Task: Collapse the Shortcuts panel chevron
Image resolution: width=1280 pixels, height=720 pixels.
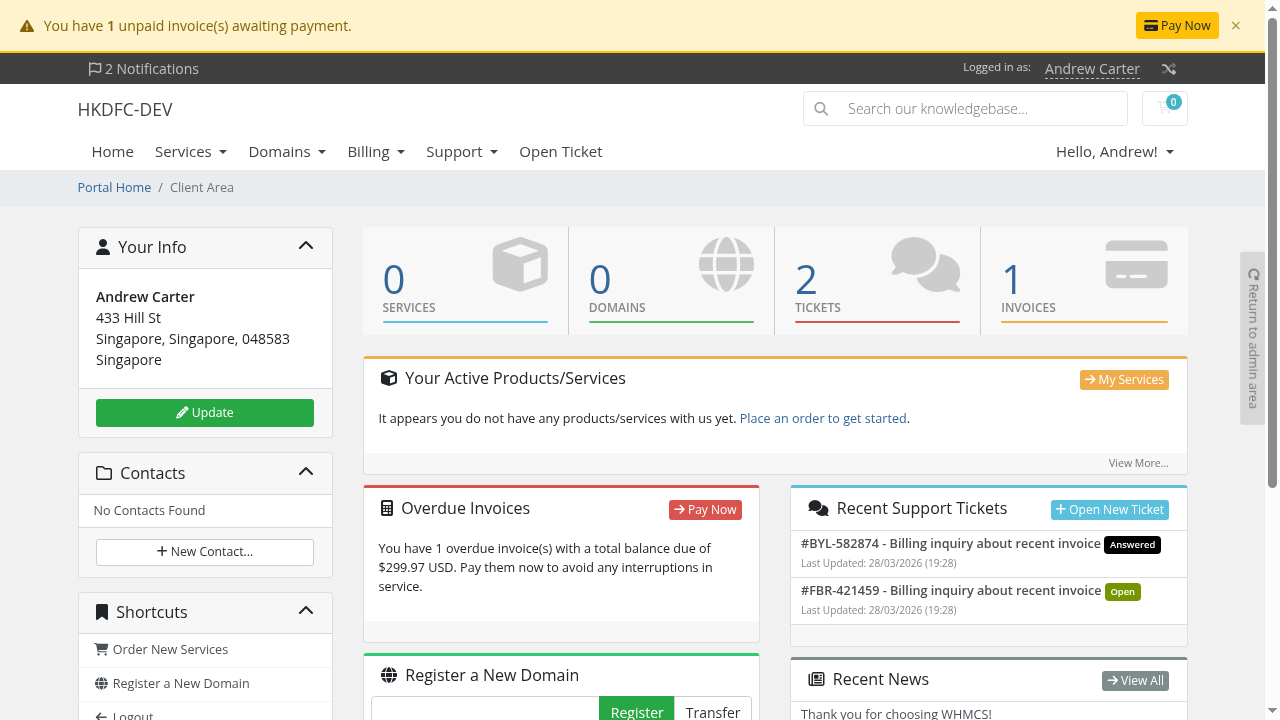Action: [306, 611]
